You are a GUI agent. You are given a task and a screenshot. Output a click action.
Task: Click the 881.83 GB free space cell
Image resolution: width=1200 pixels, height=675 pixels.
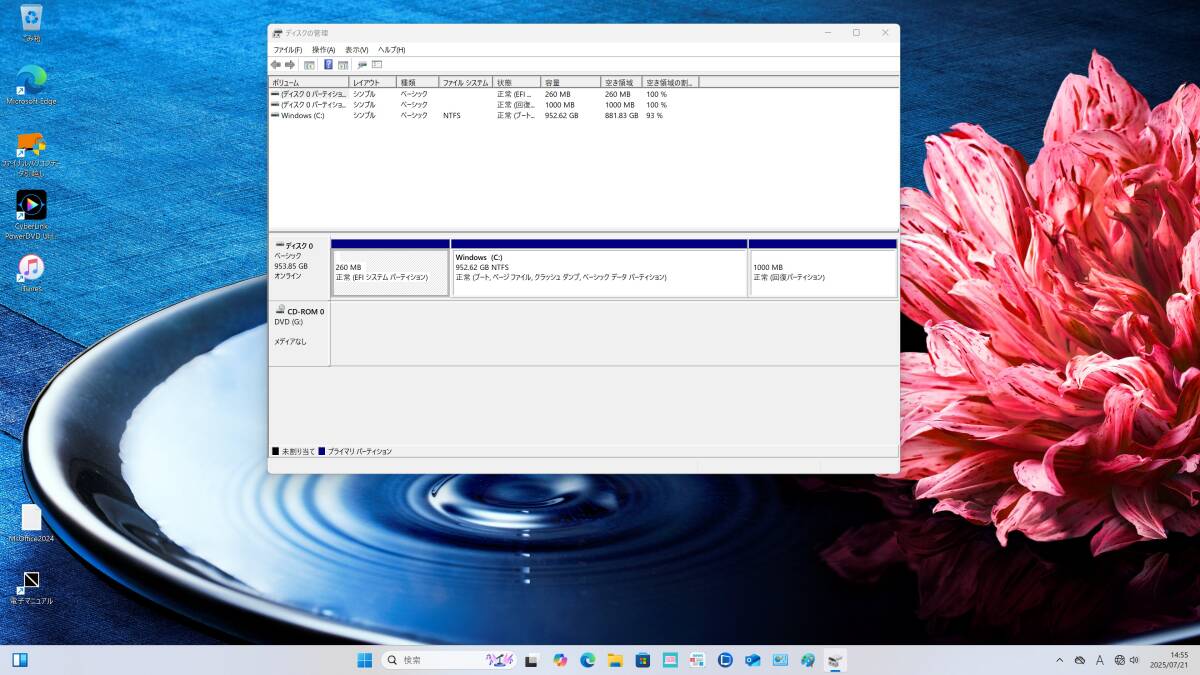tap(622, 115)
